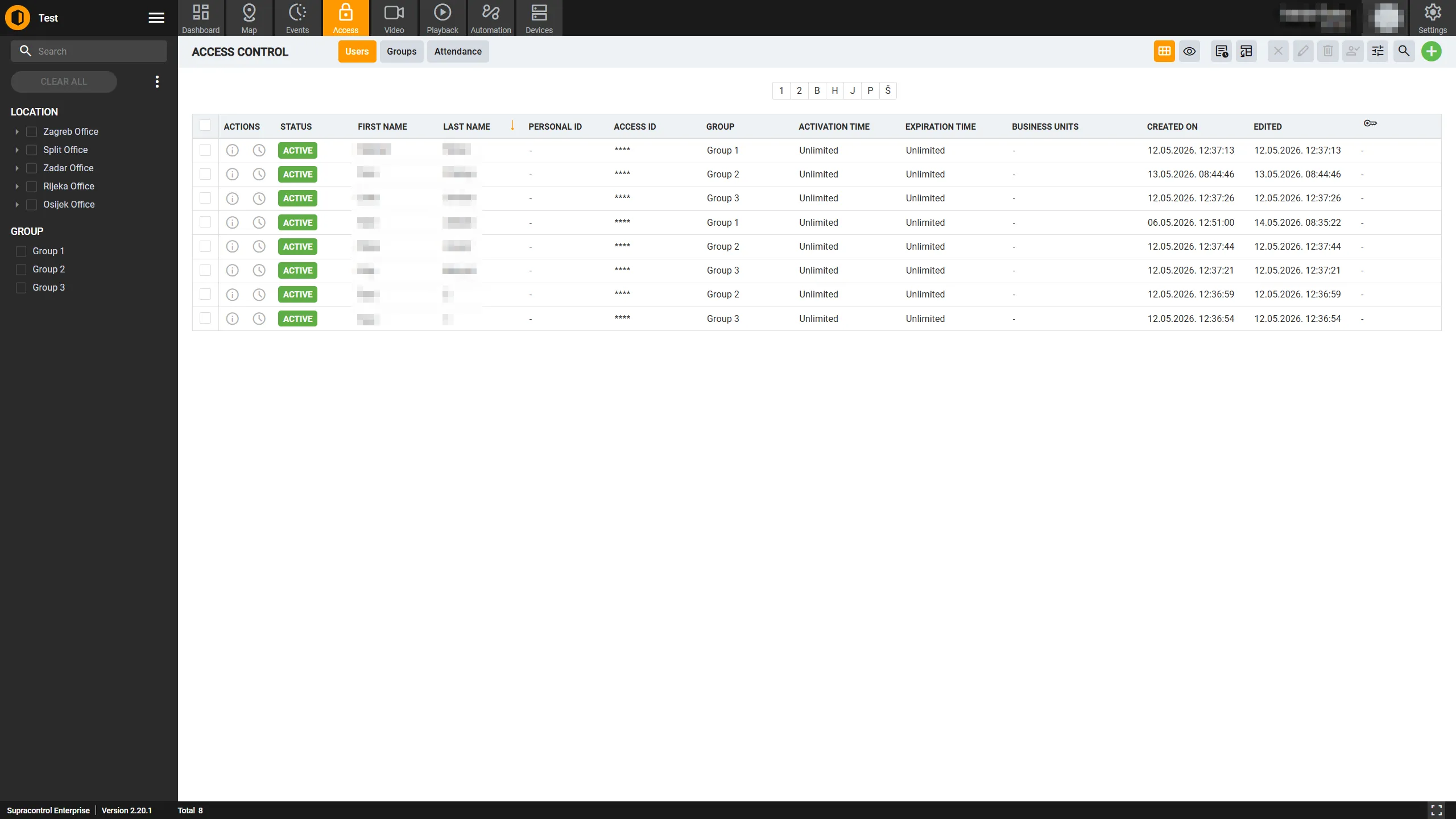Expand the Split Office tree node

click(17, 150)
